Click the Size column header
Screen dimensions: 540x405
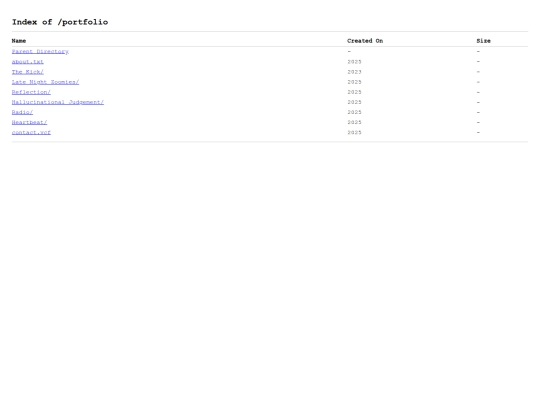(x=484, y=41)
